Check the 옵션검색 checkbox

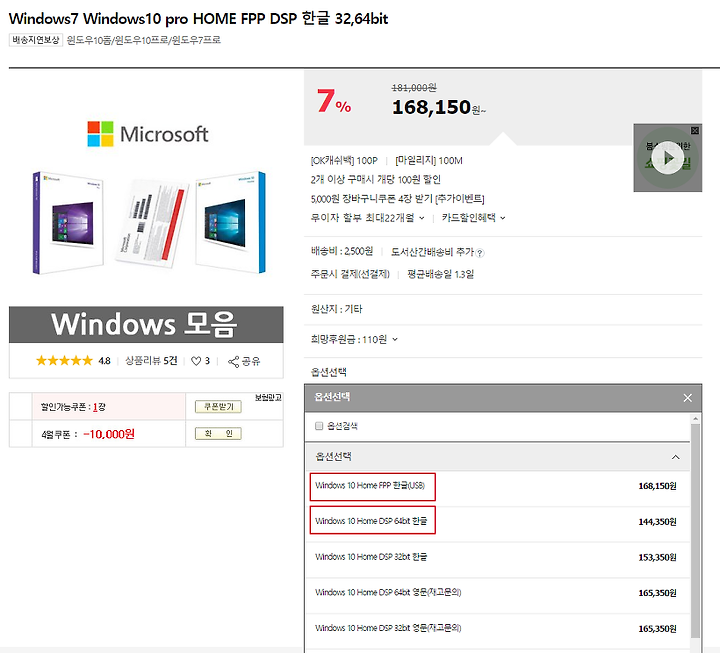click(319, 426)
